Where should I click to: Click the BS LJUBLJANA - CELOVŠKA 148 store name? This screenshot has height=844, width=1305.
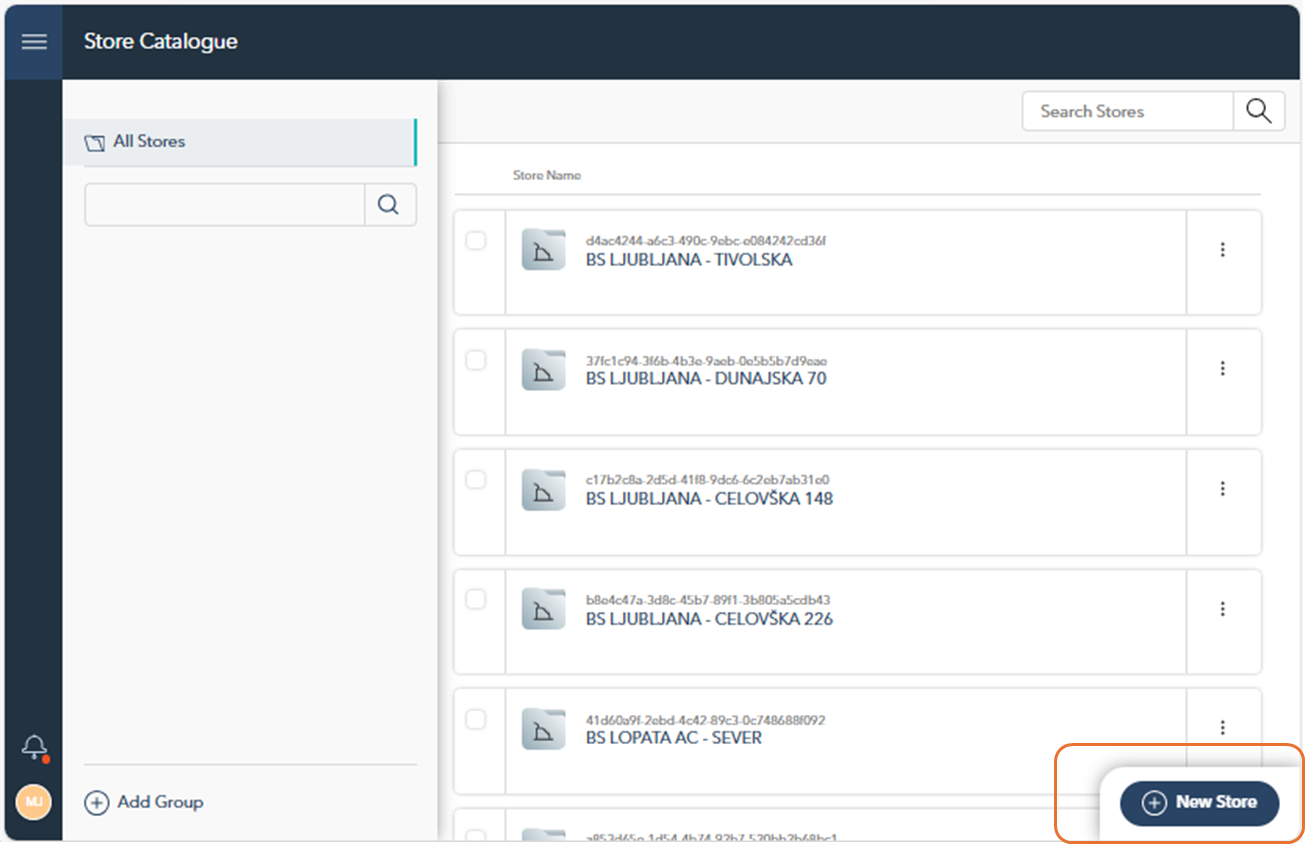709,498
